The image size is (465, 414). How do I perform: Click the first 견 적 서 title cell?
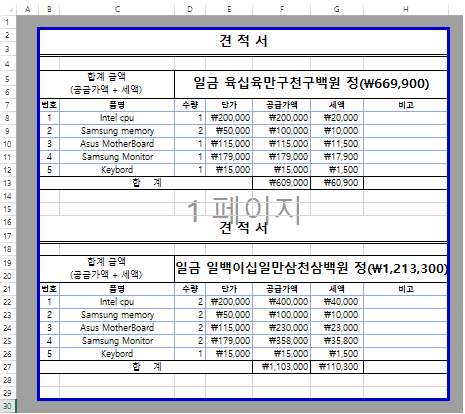coord(243,42)
